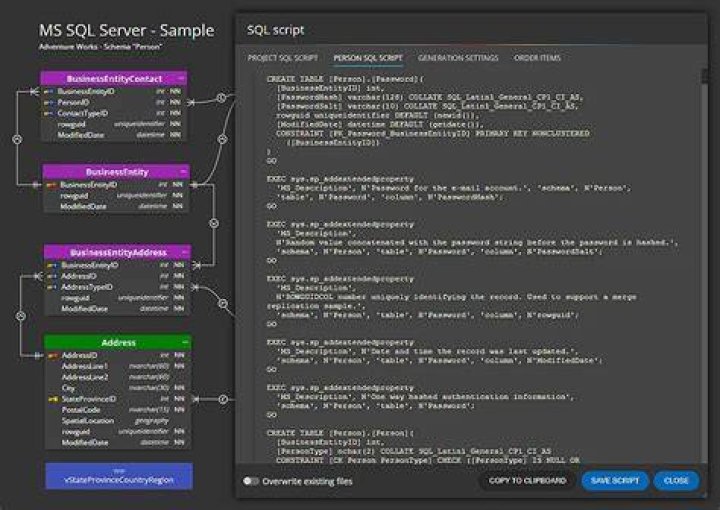Select the AddressLine2 column row
The height and width of the screenshot is (510, 720).
118,377
